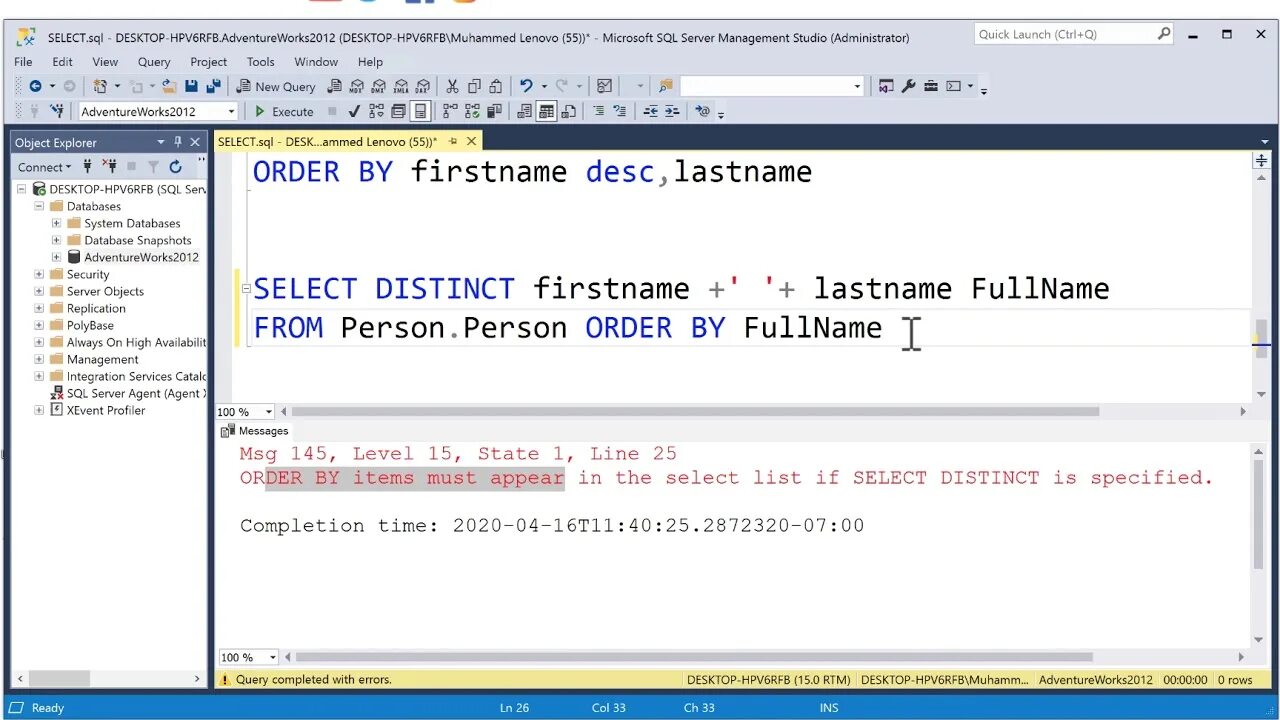Click the Change Connection plug icon
Image resolution: width=1280 pixels, height=720 pixels.
tap(57, 111)
